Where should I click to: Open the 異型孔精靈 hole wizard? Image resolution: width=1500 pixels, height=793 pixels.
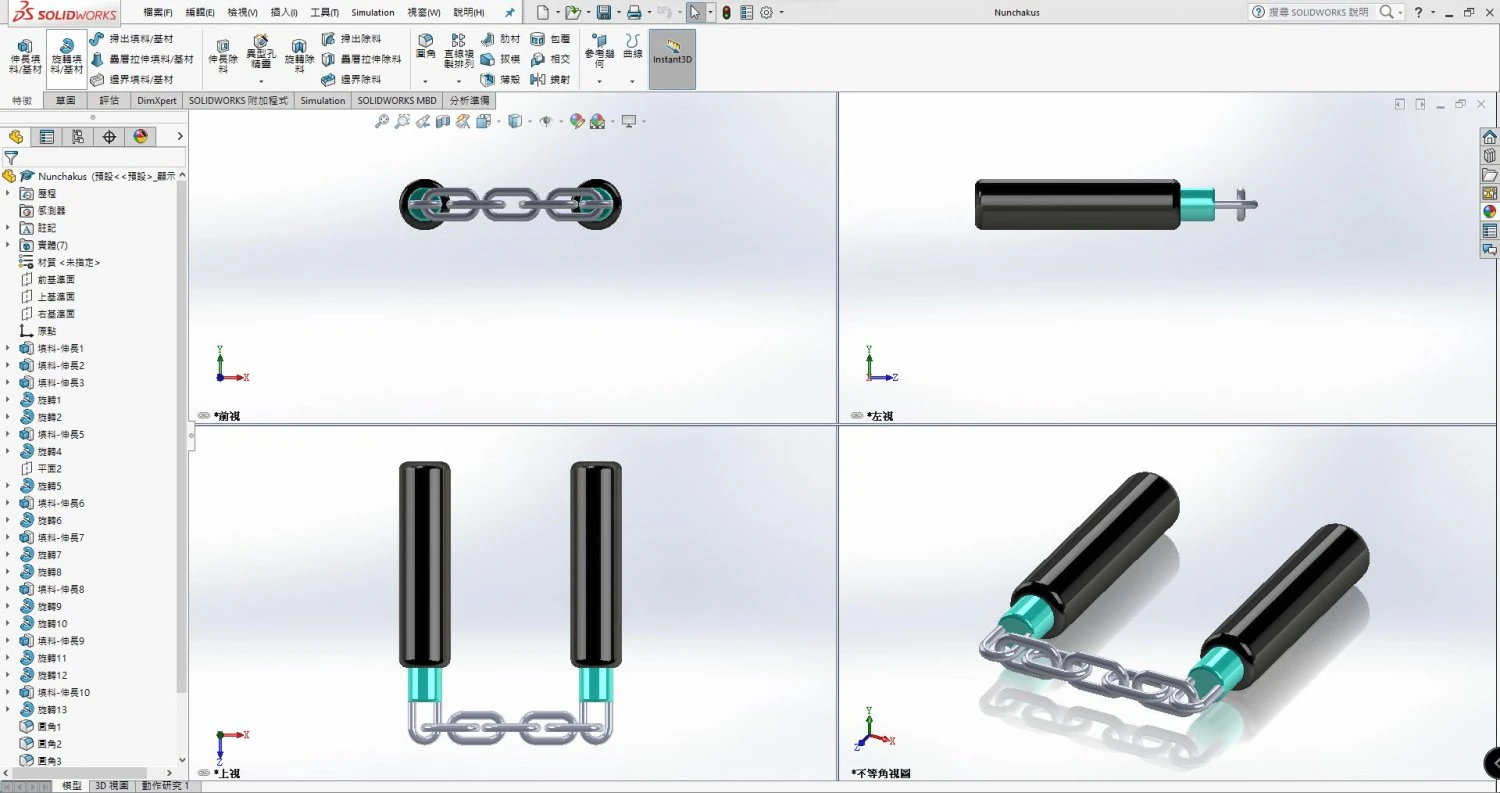coord(260,52)
